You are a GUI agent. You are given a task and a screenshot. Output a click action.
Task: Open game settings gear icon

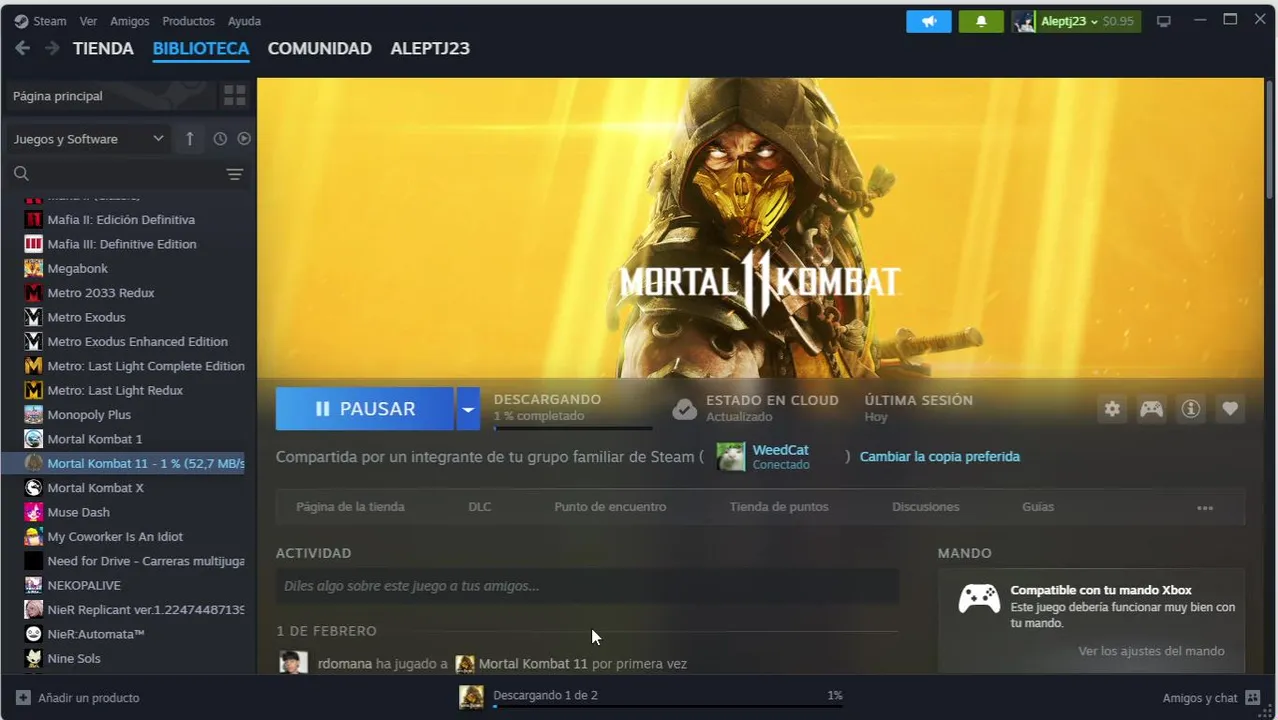(1112, 408)
